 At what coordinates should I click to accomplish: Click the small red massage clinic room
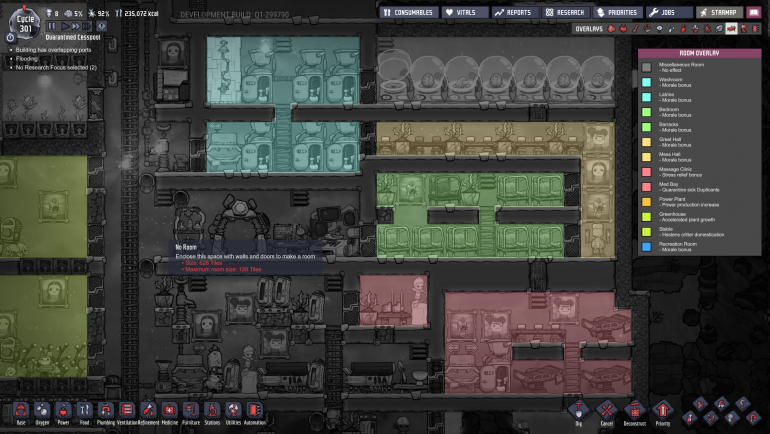click(x=394, y=300)
